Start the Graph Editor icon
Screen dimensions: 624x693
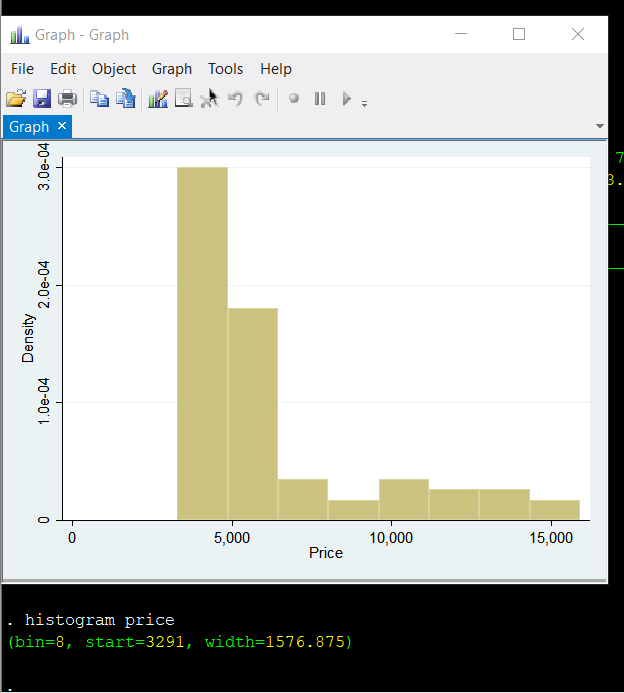pos(158,99)
